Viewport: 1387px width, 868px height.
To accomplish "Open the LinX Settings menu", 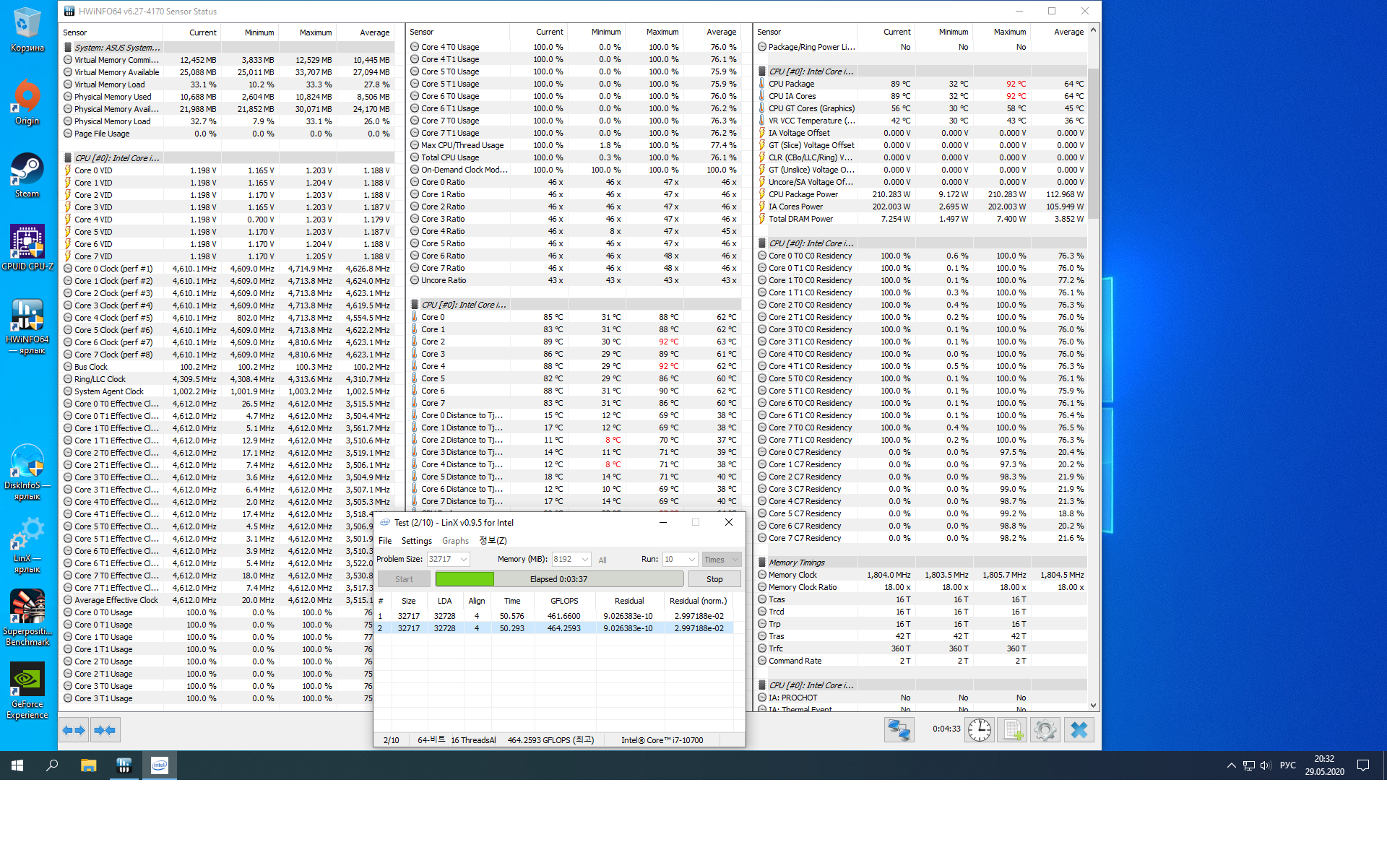I will tap(416, 541).
